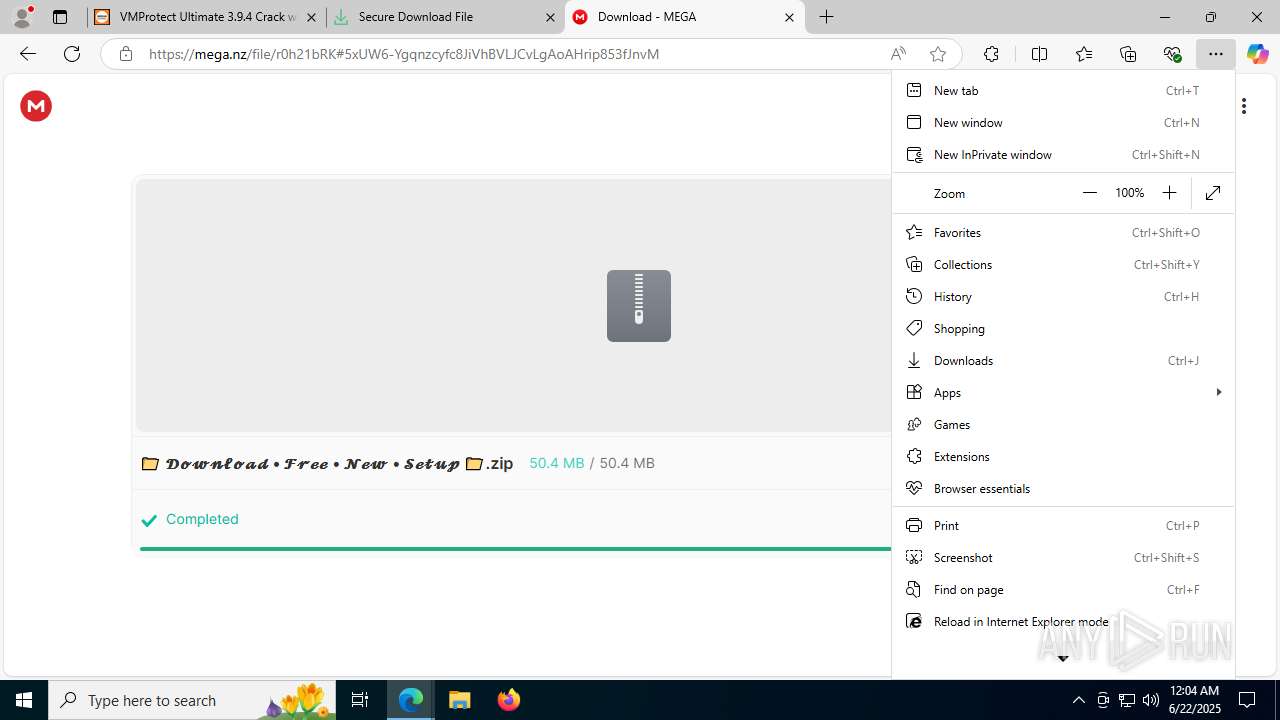Open Collections from the menu
Image resolution: width=1280 pixels, height=720 pixels.
[1063, 264]
